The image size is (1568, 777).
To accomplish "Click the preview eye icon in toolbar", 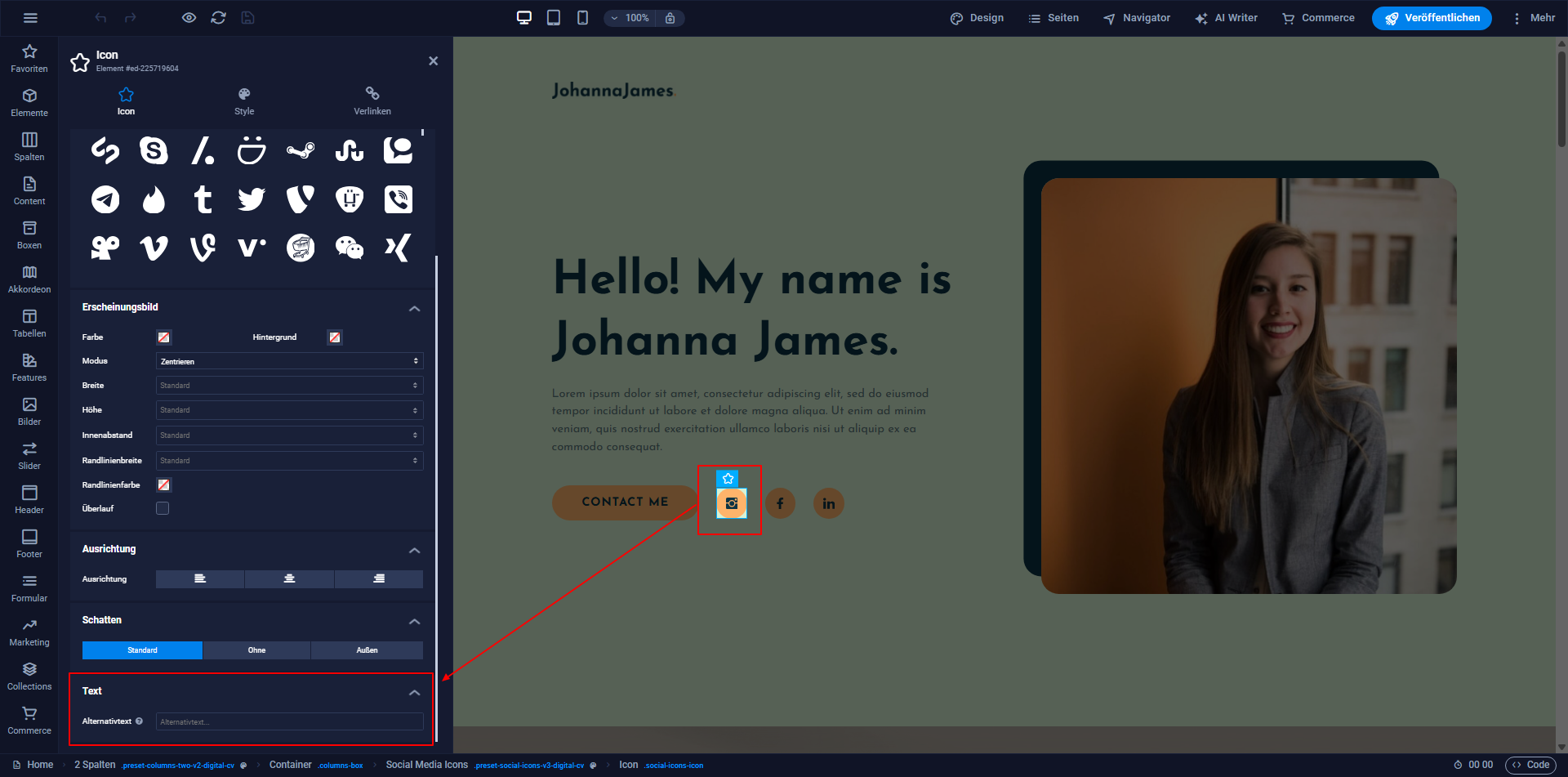I will (x=189, y=18).
